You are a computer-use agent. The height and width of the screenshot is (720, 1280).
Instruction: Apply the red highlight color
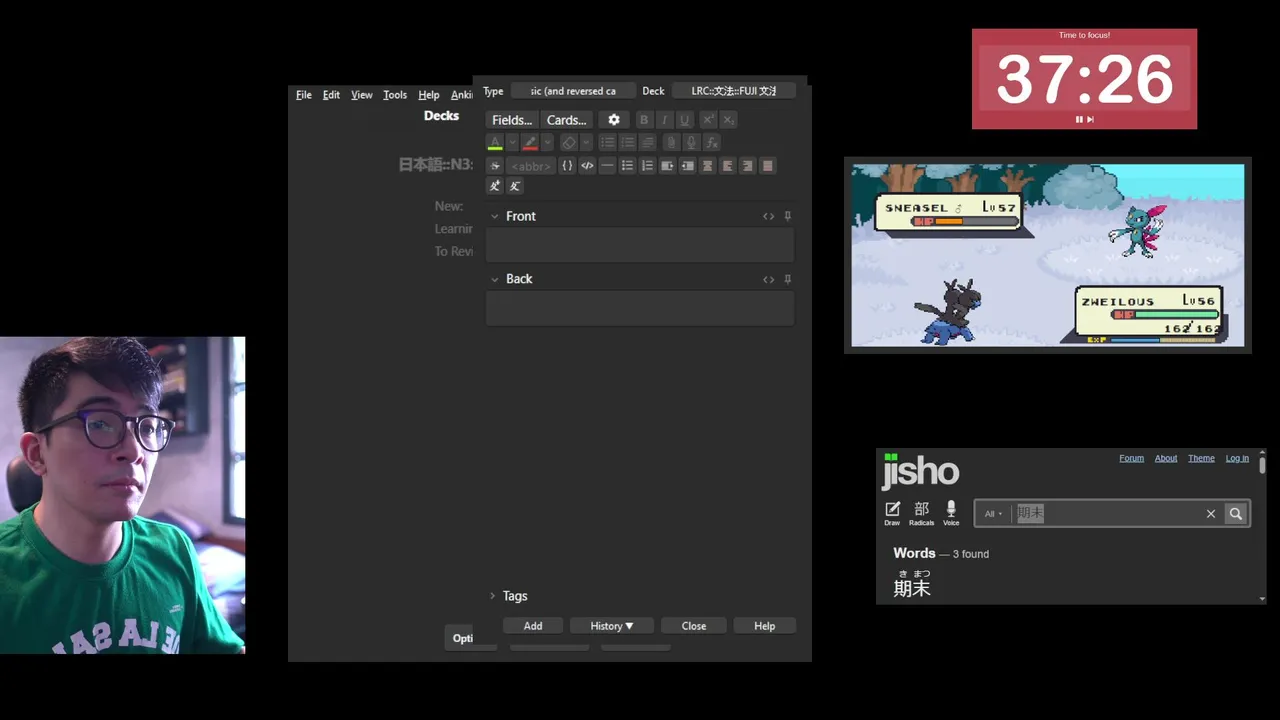tap(530, 143)
